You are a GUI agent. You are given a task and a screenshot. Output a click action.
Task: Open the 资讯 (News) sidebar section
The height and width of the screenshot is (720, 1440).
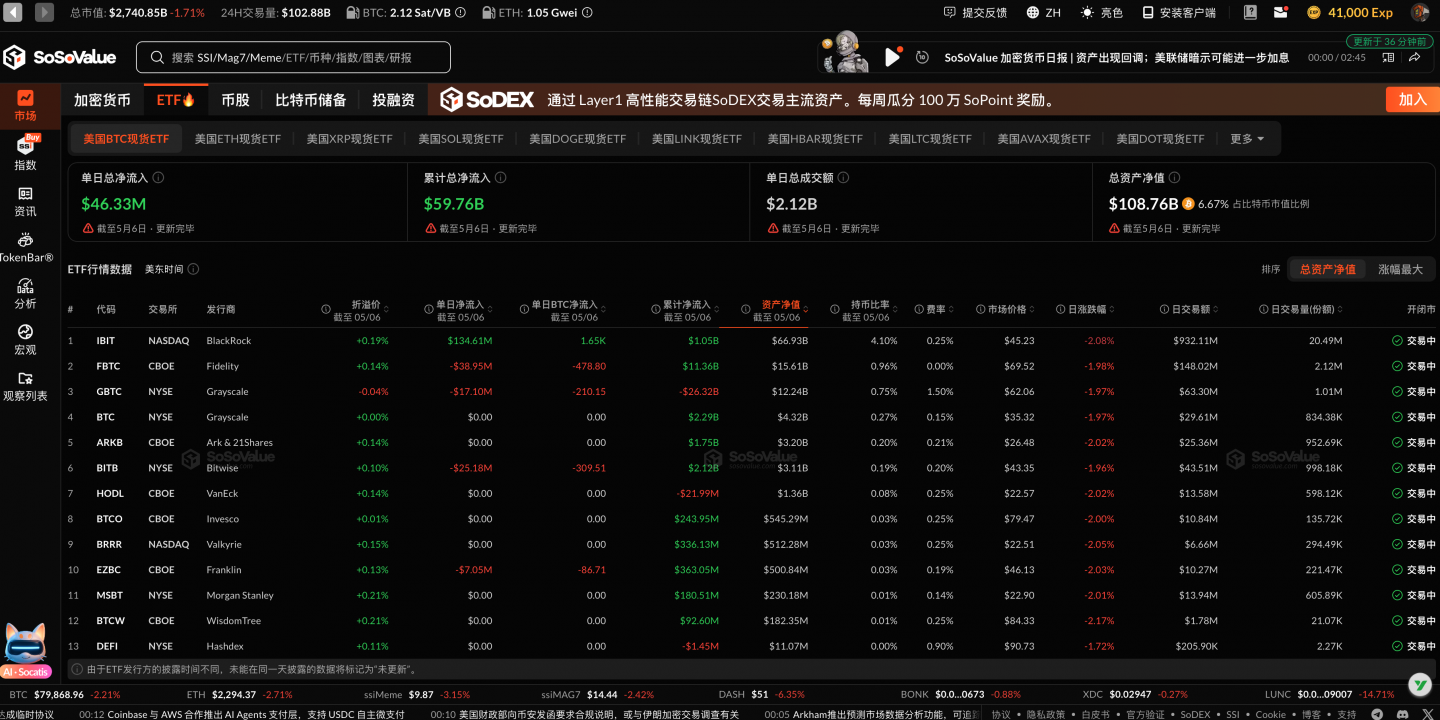pos(25,201)
